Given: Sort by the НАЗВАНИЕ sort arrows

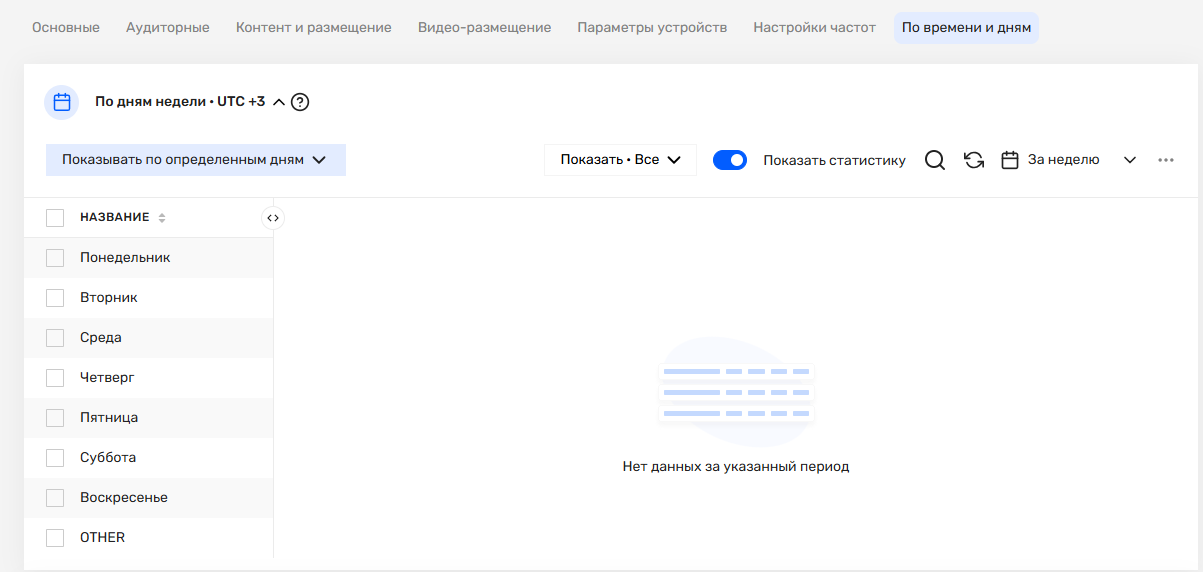Looking at the screenshot, I should (x=162, y=217).
